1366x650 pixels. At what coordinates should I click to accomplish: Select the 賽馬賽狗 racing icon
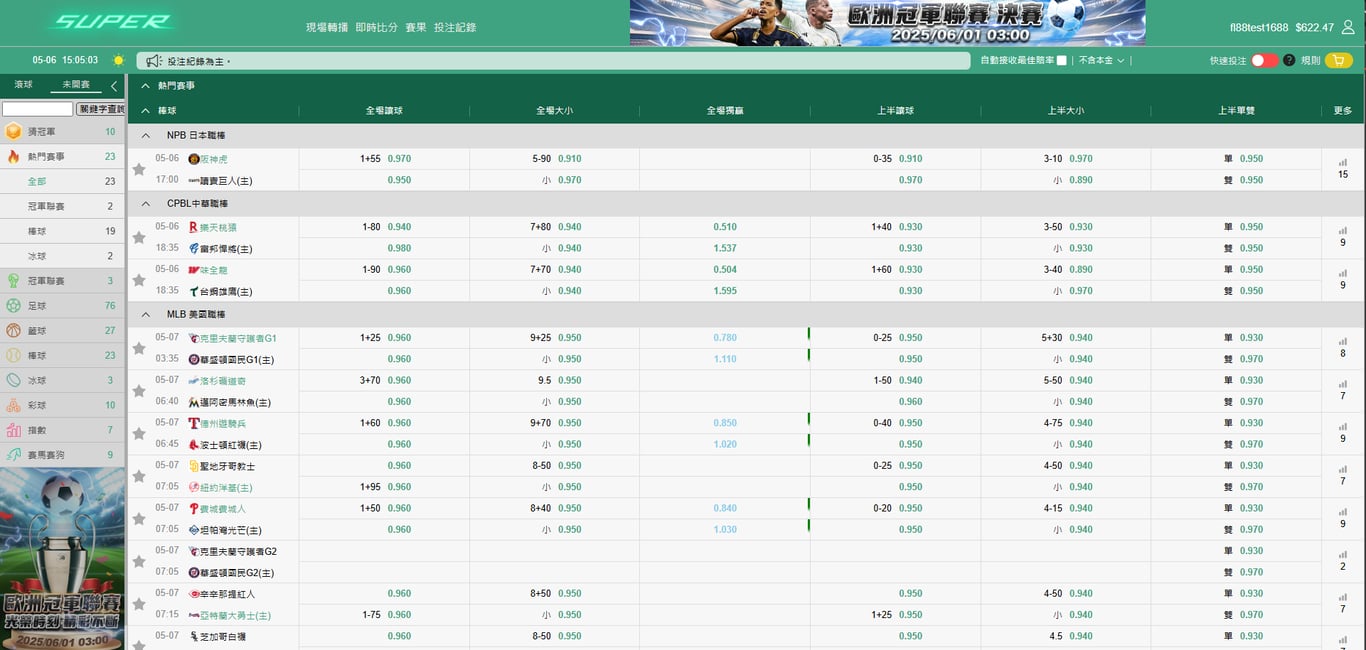tap(13, 455)
